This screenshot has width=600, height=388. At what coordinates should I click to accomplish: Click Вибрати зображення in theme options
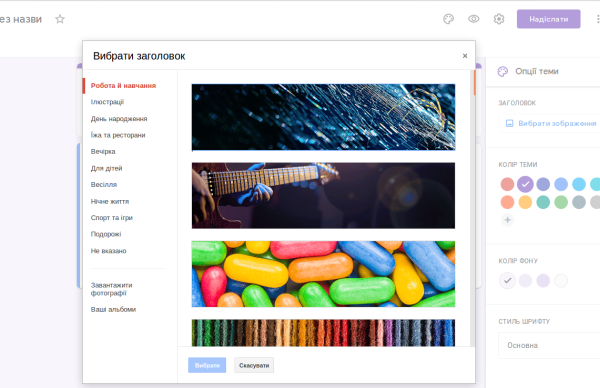pyautogui.click(x=551, y=123)
